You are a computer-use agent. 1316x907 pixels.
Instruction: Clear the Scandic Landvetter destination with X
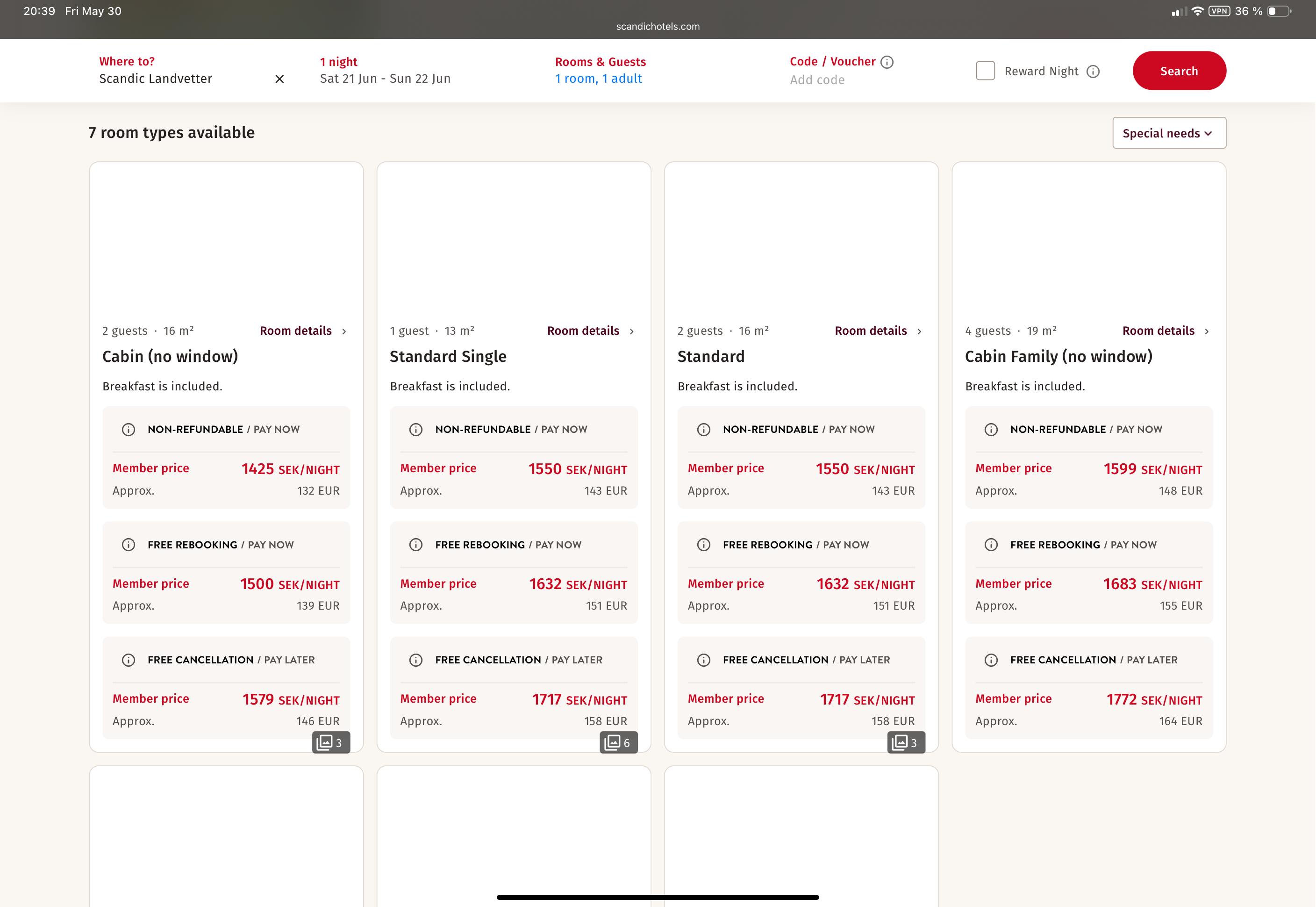coord(279,79)
